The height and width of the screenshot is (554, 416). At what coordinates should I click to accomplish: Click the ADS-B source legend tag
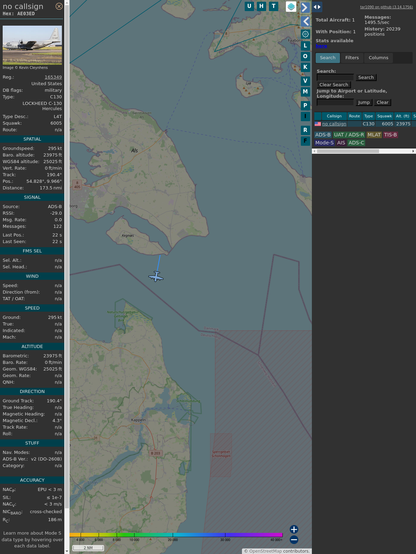(x=323, y=135)
